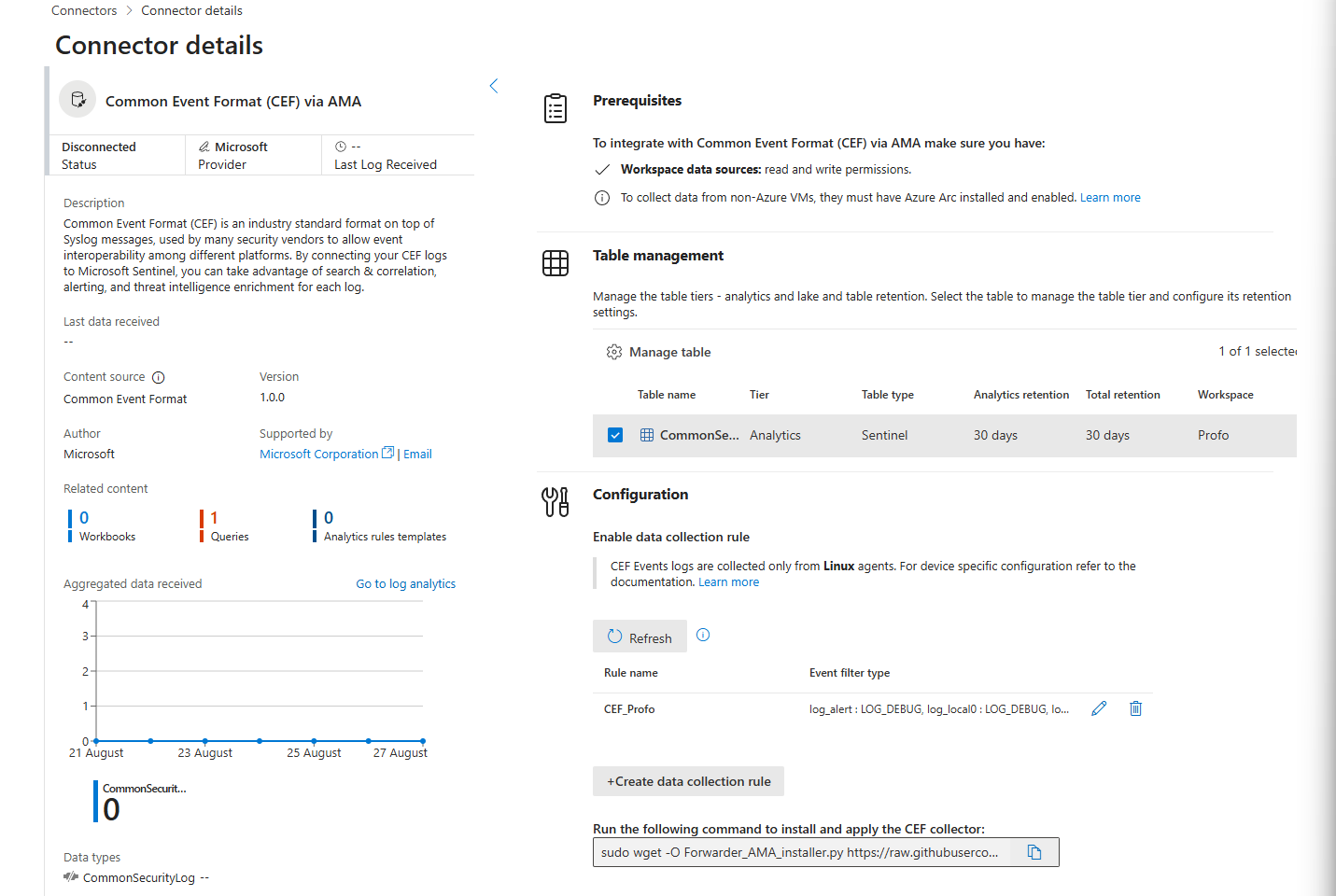Open the Connectors breadcrumb
Image resolution: width=1336 pixels, height=896 pixels.
[x=84, y=10]
